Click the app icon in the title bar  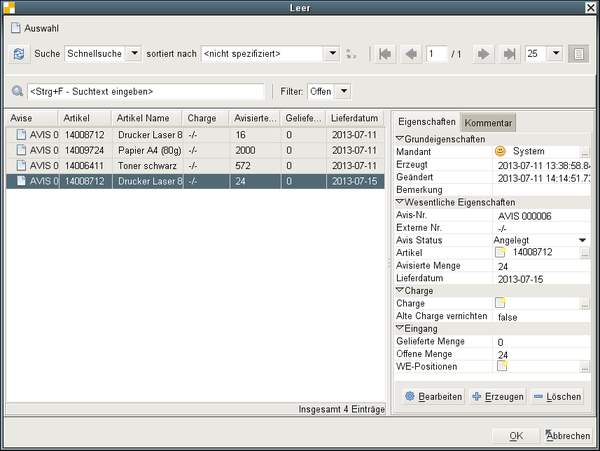click(x=9, y=8)
